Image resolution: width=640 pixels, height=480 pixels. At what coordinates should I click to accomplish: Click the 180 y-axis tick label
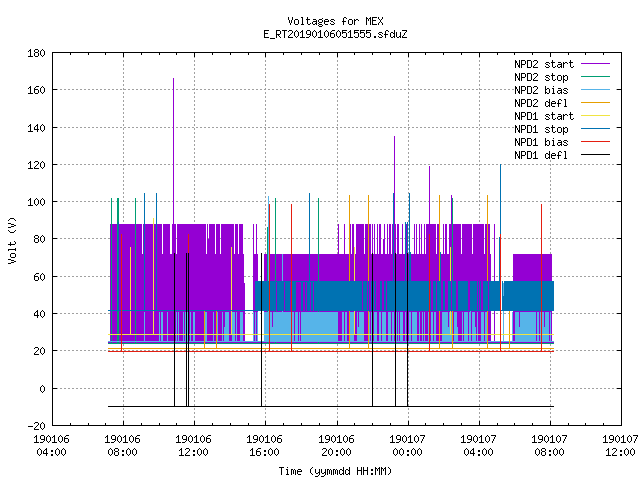click(36, 53)
